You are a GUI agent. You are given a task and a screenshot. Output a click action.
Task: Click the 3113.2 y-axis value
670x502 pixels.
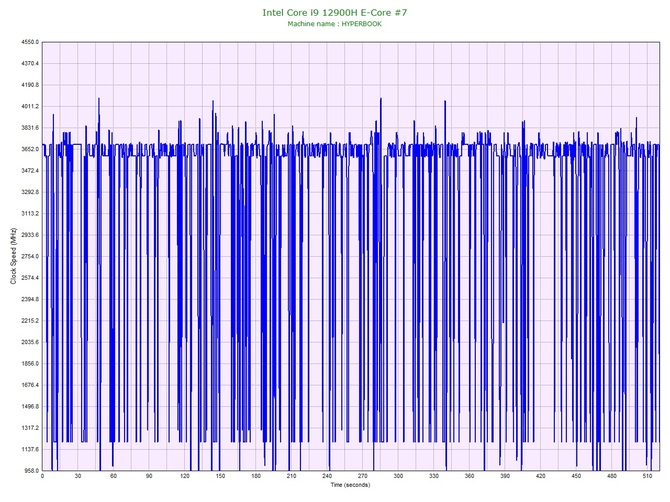coord(30,214)
